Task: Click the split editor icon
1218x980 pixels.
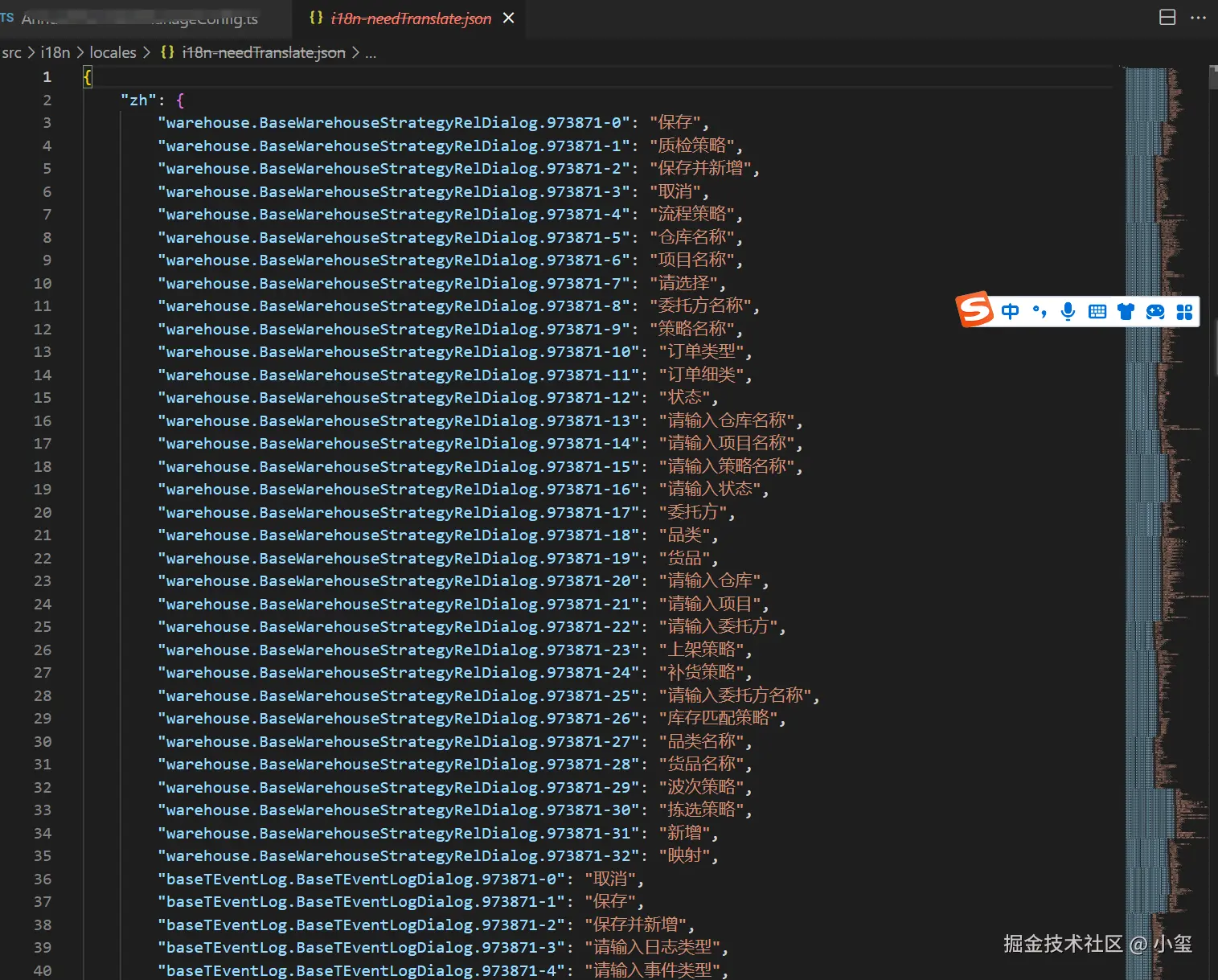Action: (1167, 18)
